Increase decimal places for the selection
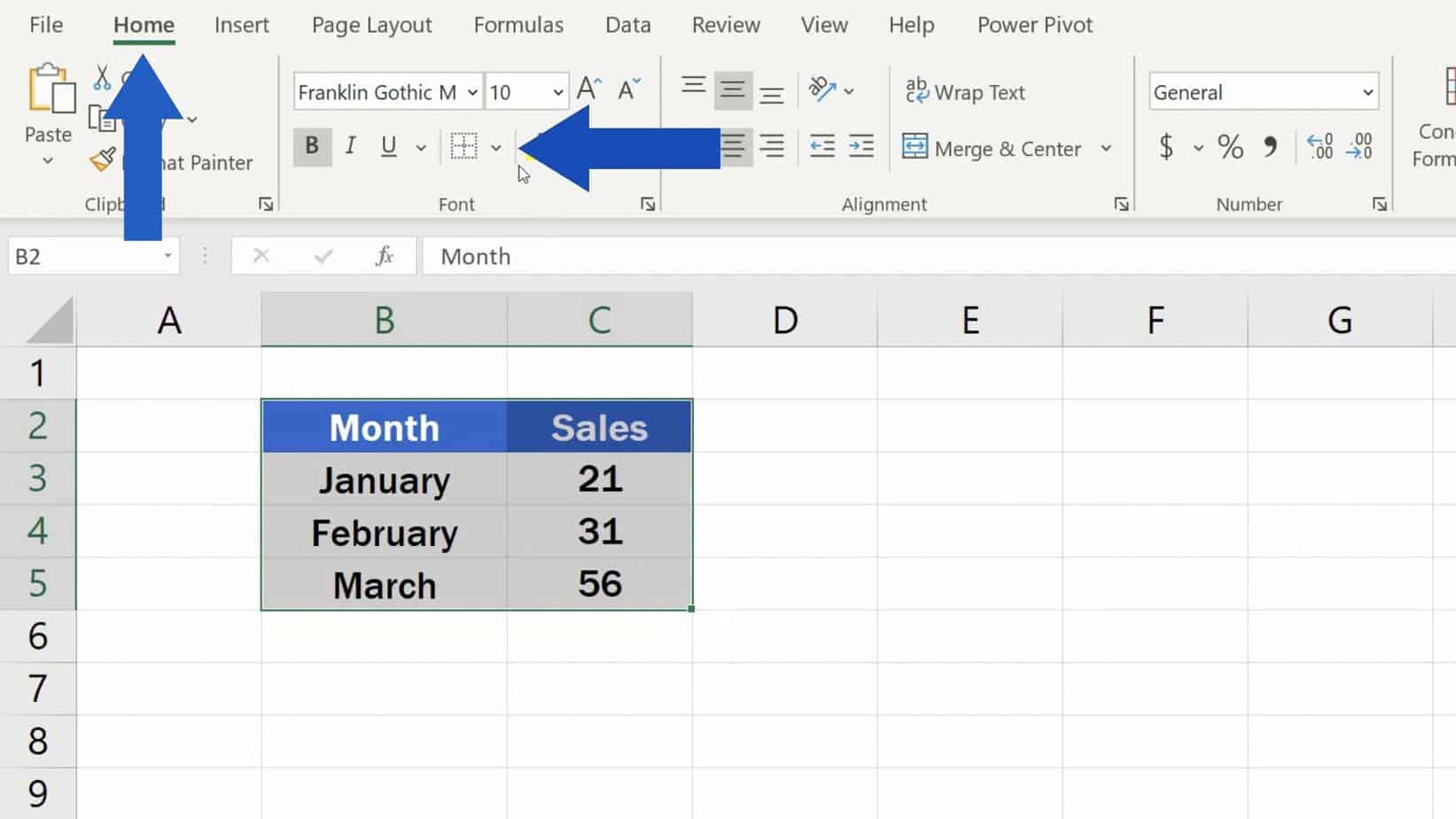 click(1320, 148)
